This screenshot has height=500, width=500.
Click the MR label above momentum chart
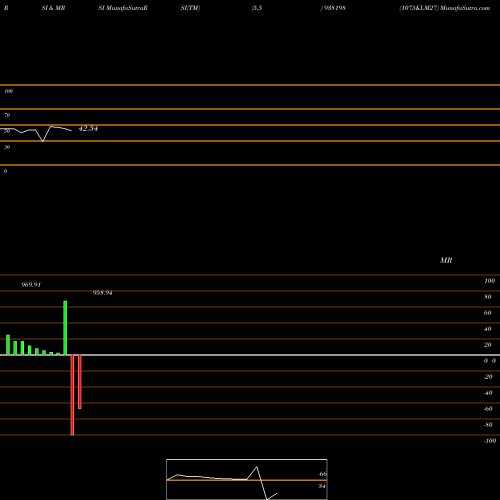446,260
